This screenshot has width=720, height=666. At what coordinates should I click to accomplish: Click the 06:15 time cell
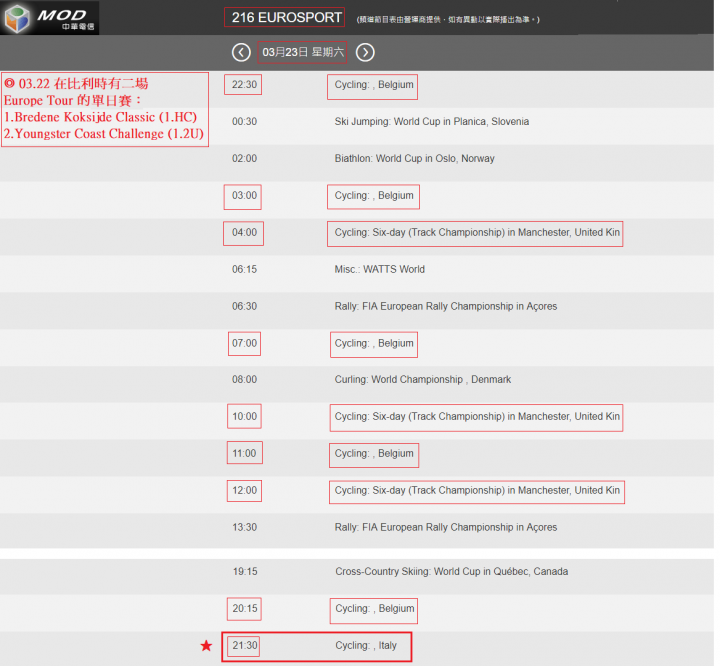[244, 269]
